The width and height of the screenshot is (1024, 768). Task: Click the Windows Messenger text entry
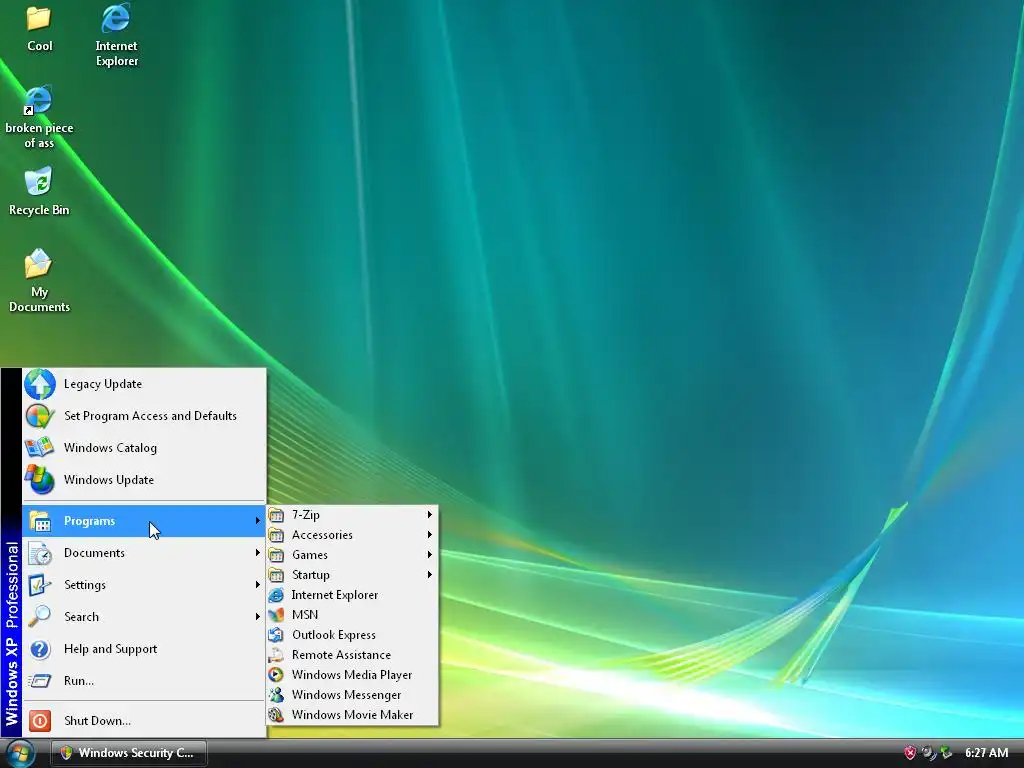tap(346, 695)
